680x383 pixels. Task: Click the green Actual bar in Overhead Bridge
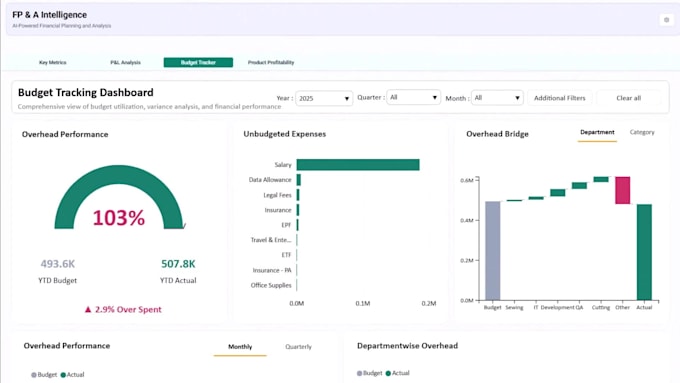[x=644, y=252]
